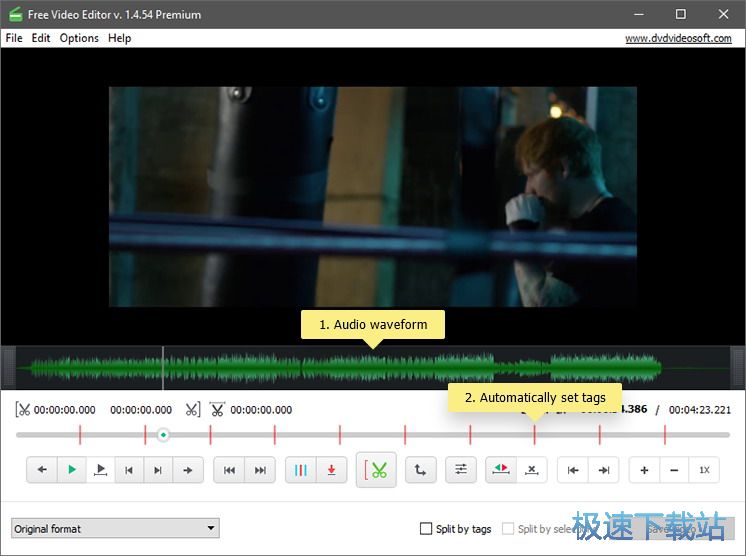Click go to selection start icon
Viewport: 746px width, 556px height.
573,470
